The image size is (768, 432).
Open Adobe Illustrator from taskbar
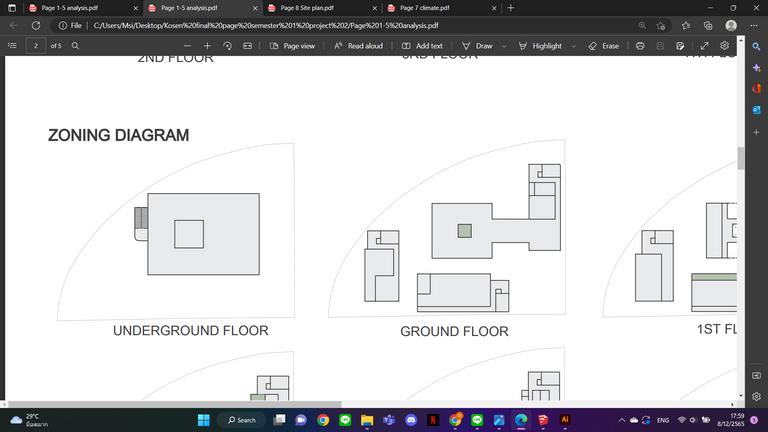pyautogui.click(x=565, y=420)
